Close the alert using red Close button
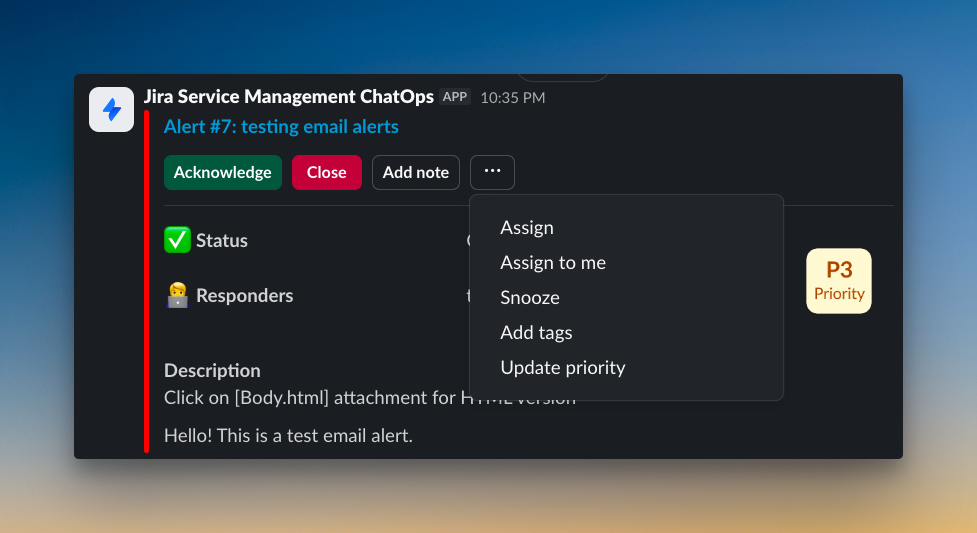The width and height of the screenshot is (977, 533). pos(326,172)
